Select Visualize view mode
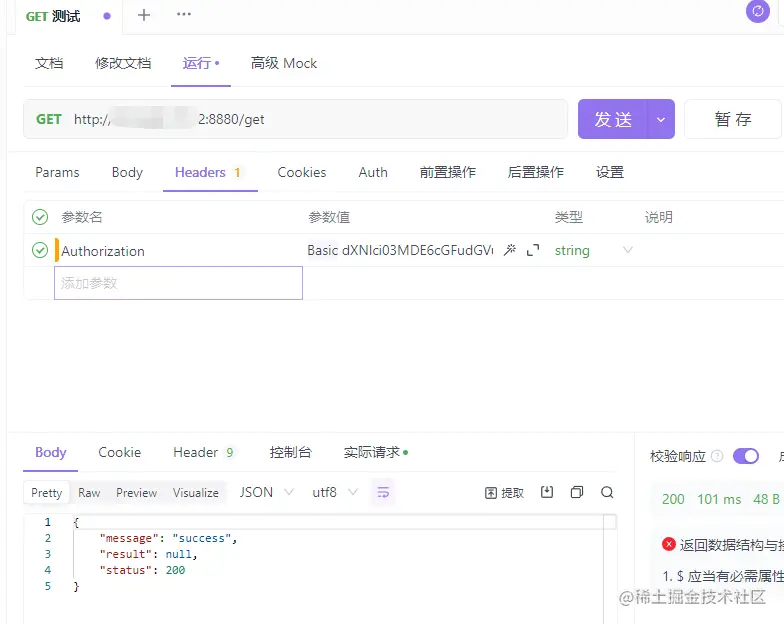784x624 pixels. point(196,493)
